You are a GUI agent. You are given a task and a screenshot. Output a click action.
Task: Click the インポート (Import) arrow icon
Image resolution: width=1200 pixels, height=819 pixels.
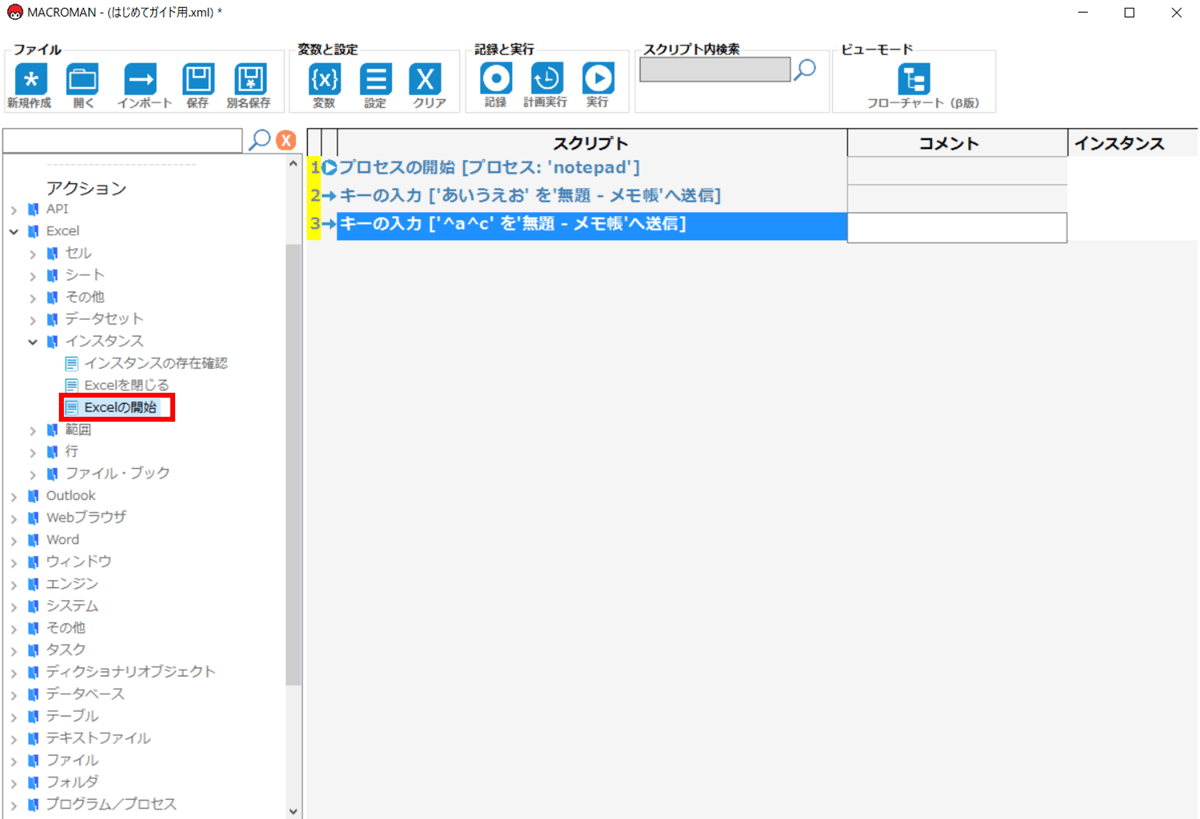pos(140,79)
